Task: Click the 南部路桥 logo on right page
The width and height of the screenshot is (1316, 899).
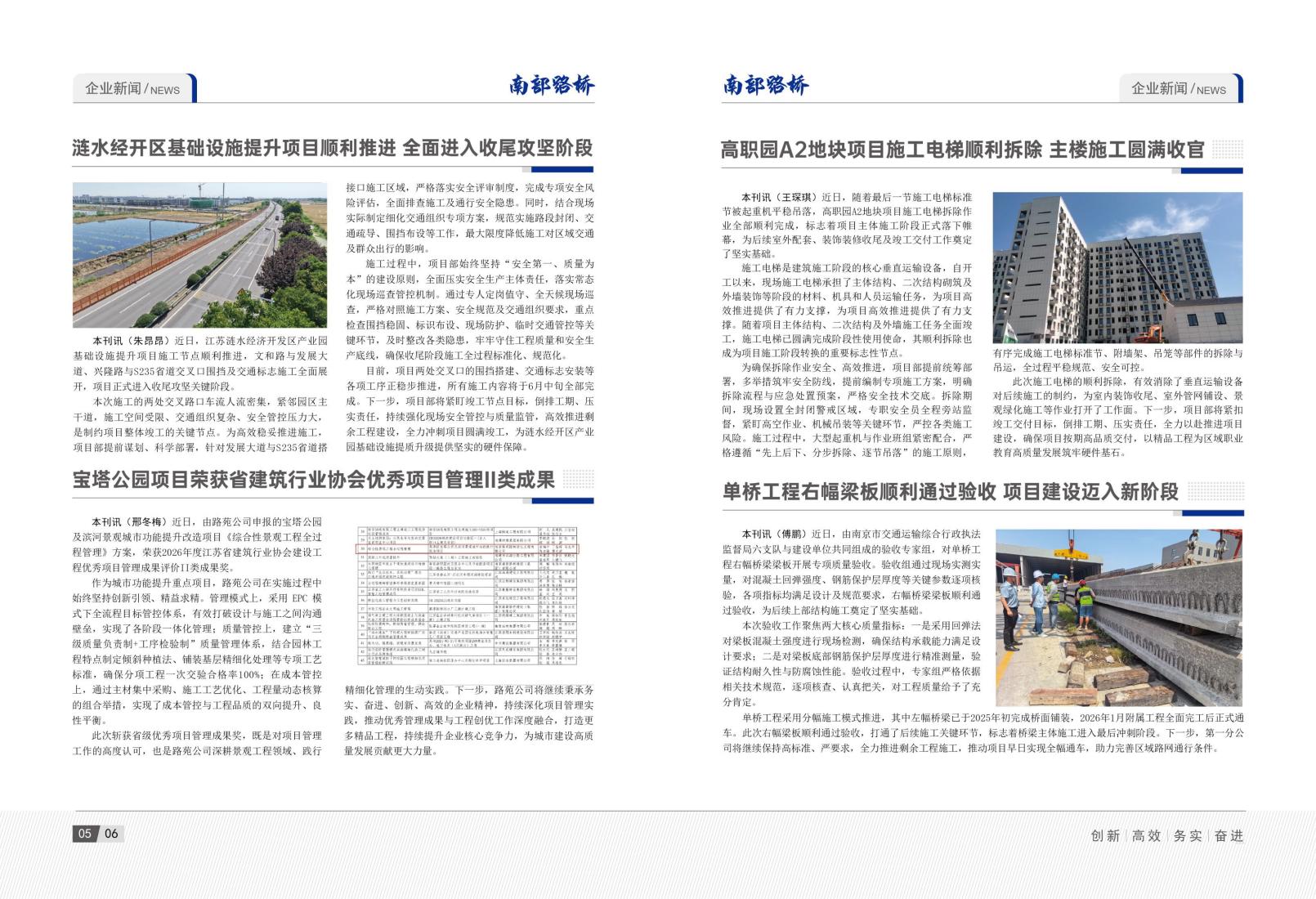Action: point(765,85)
